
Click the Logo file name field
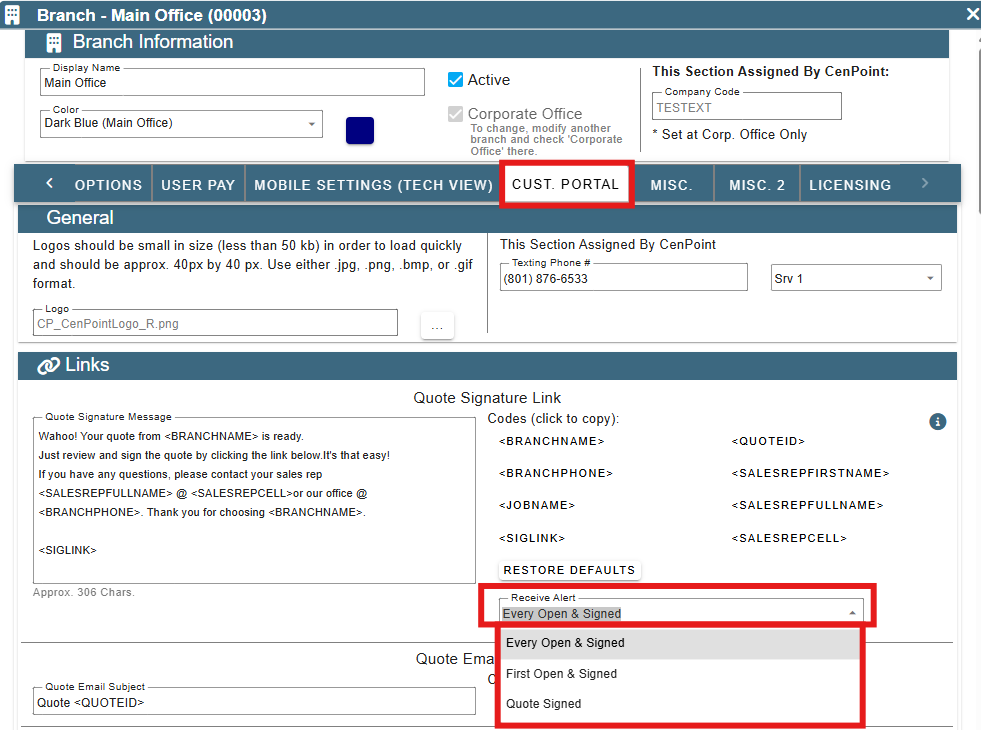tap(215, 323)
